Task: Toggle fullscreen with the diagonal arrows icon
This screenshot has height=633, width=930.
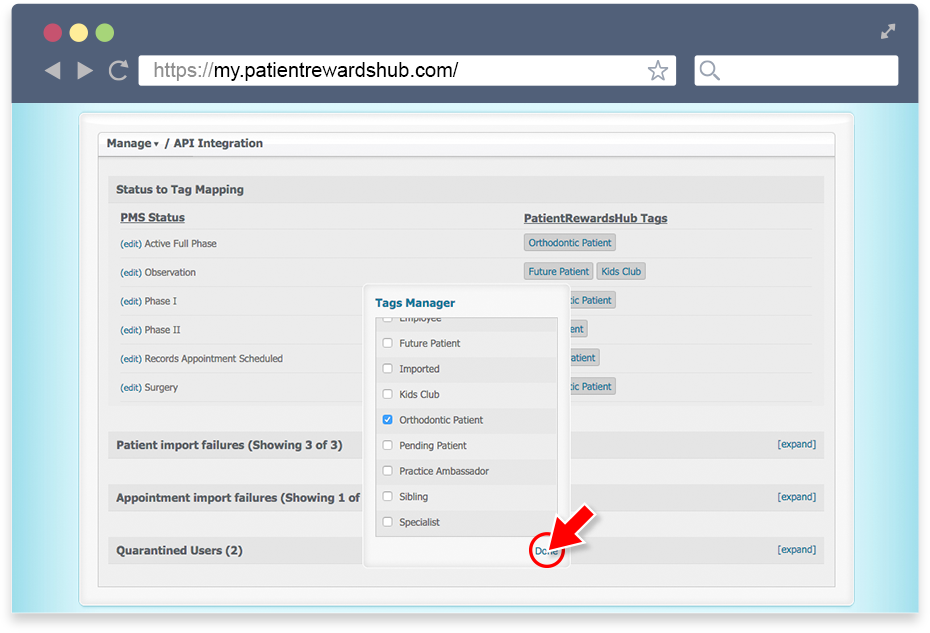Action: 888,31
